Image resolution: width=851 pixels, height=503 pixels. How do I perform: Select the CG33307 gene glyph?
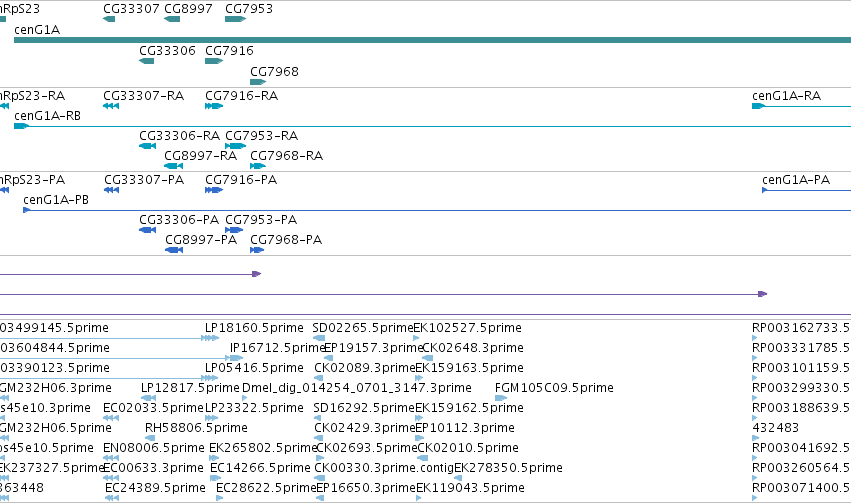point(109,19)
